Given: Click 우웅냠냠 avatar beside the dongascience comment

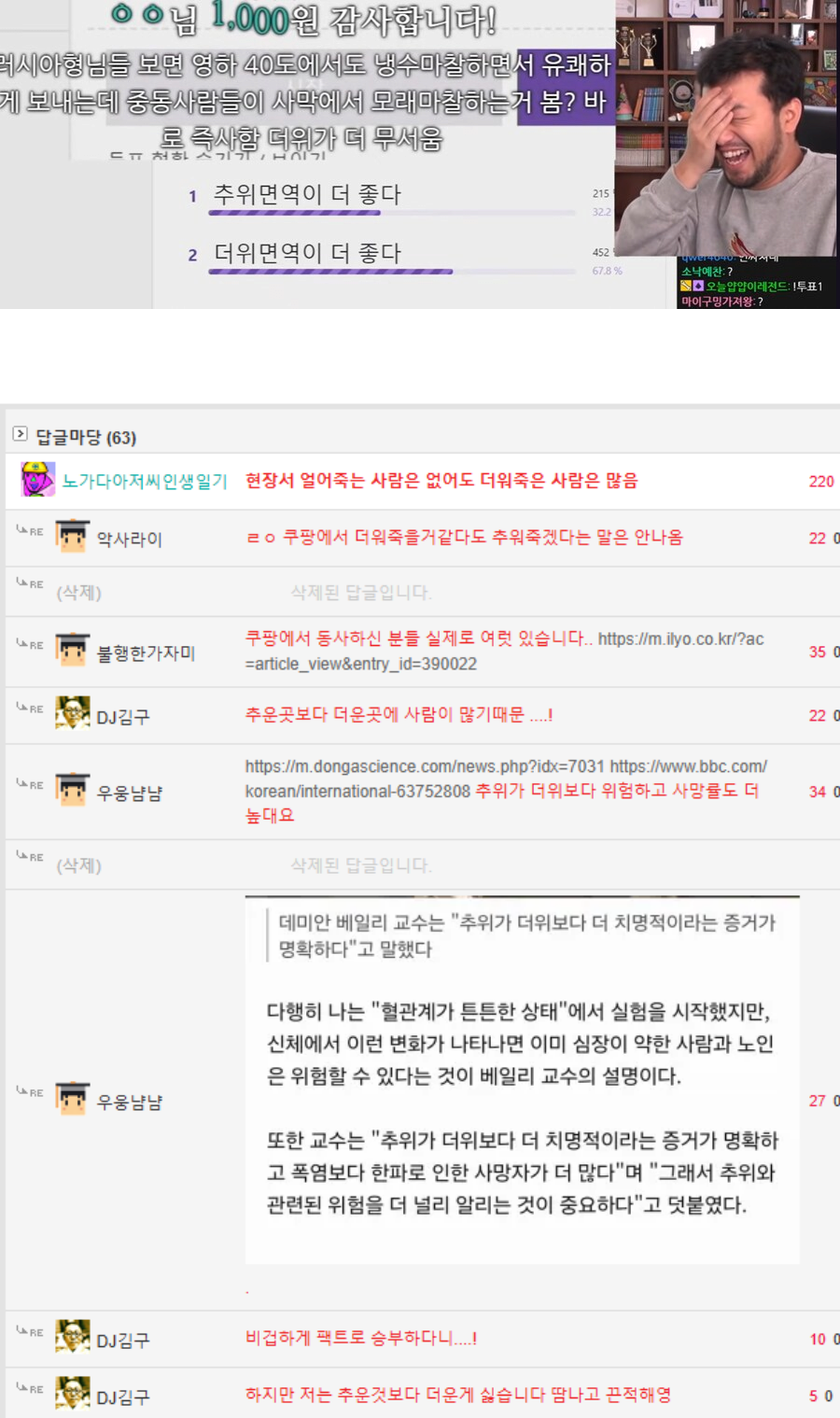Looking at the screenshot, I should 72,791.
